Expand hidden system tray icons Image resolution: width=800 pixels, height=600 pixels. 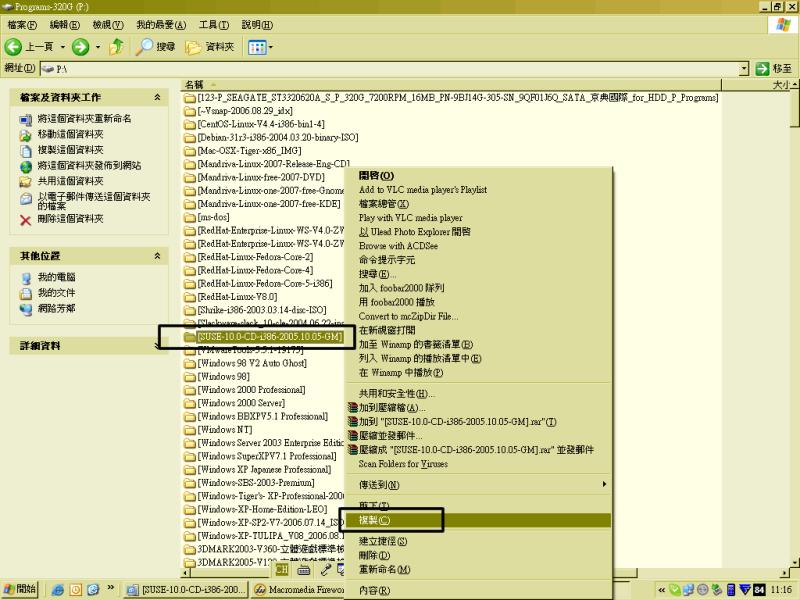pos(661,590)
